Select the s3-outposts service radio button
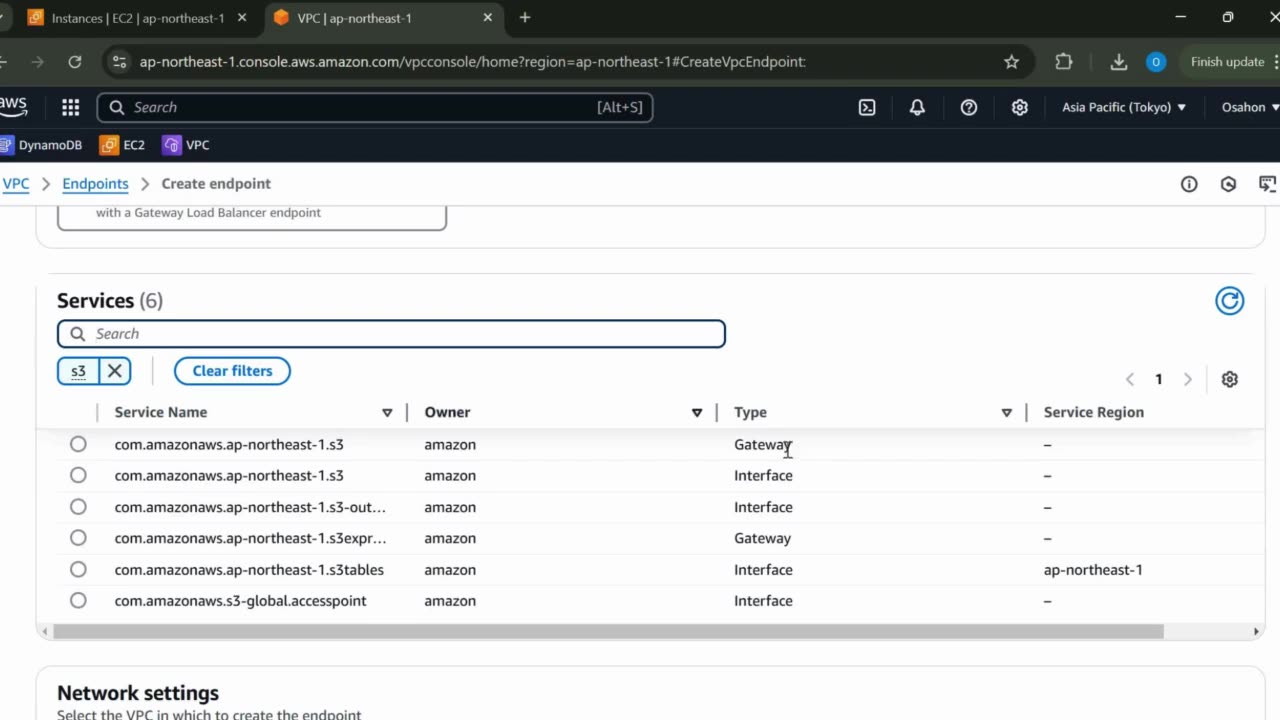 tap(78, 507)
